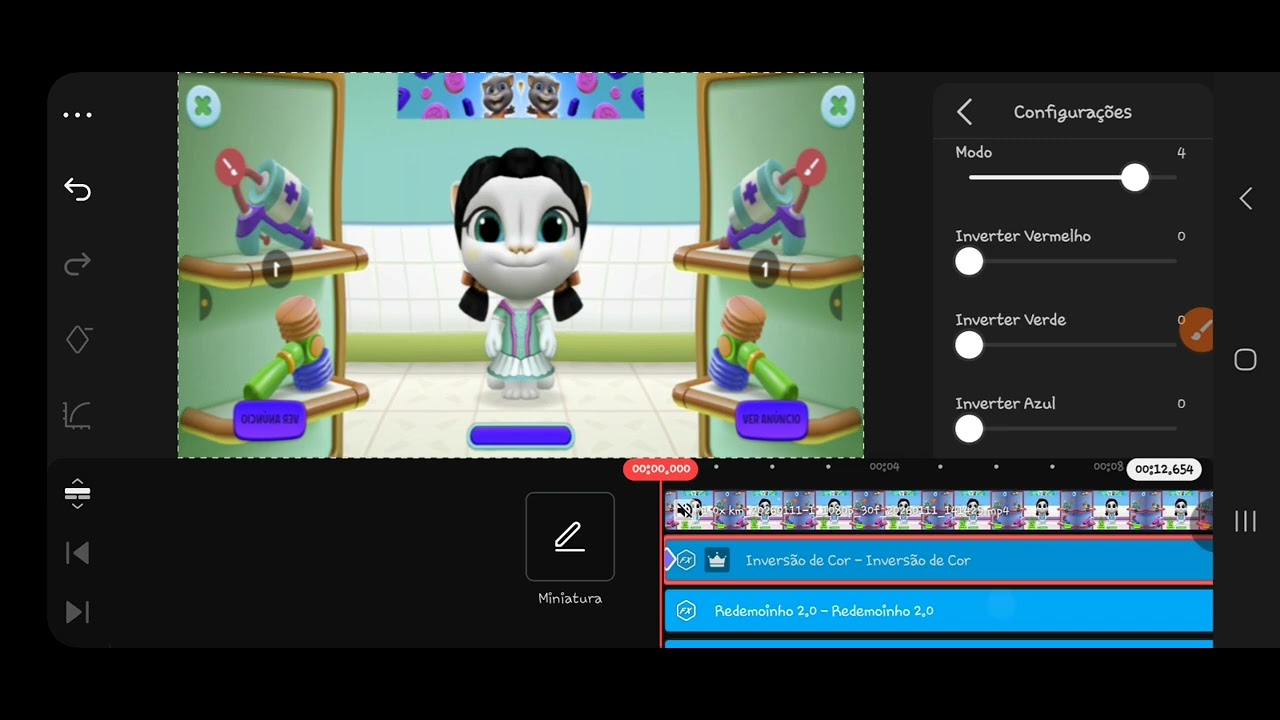Adjust the Modo slider
Viewport: 1280px width, 720px height.
click(1072, 178)
